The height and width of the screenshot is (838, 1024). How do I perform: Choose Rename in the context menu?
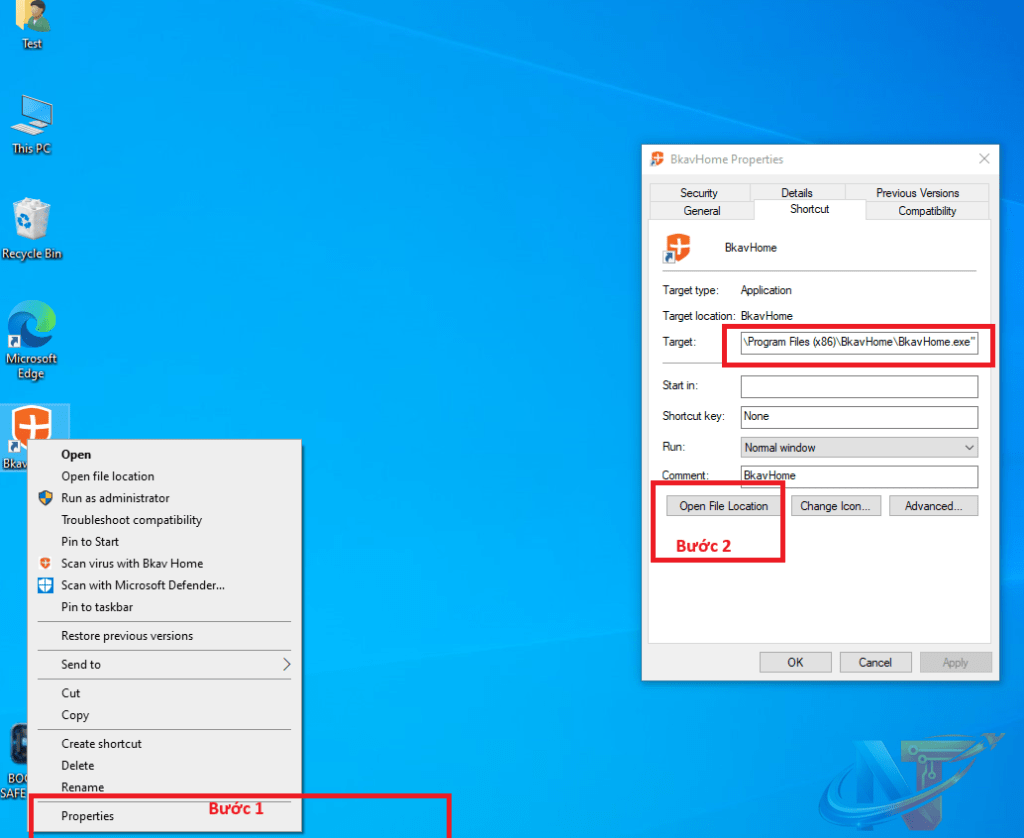165,787
